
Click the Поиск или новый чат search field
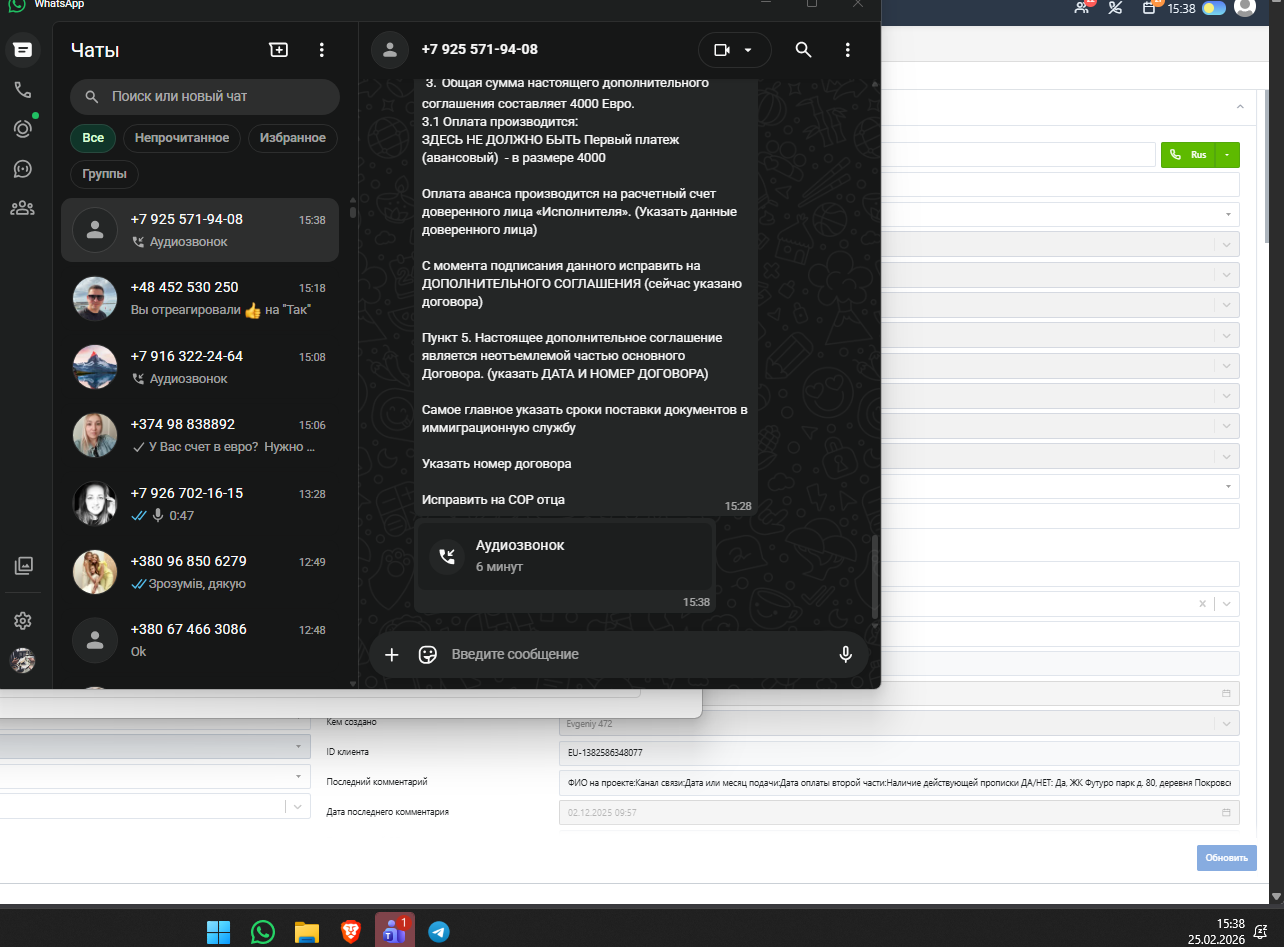205,97
